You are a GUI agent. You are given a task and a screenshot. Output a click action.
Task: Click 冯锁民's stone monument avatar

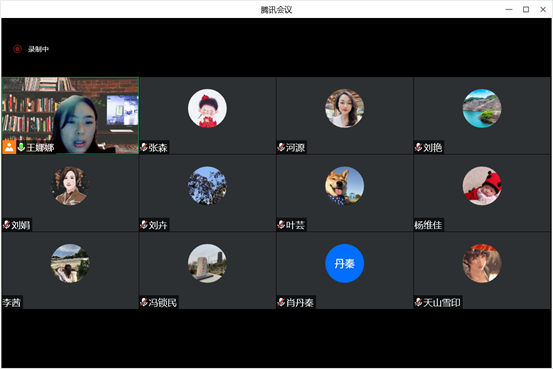(207, 264)
